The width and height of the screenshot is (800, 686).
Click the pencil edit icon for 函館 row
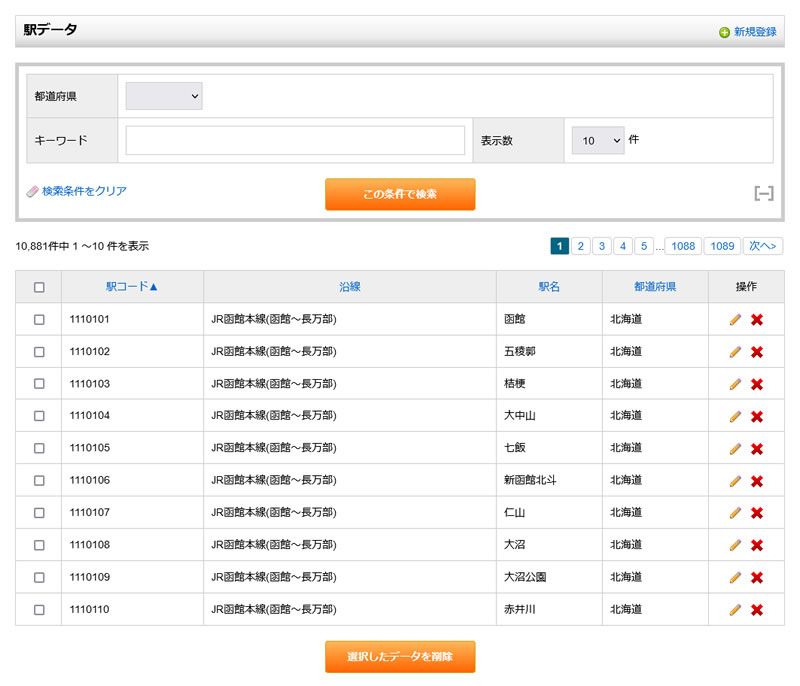735,320
